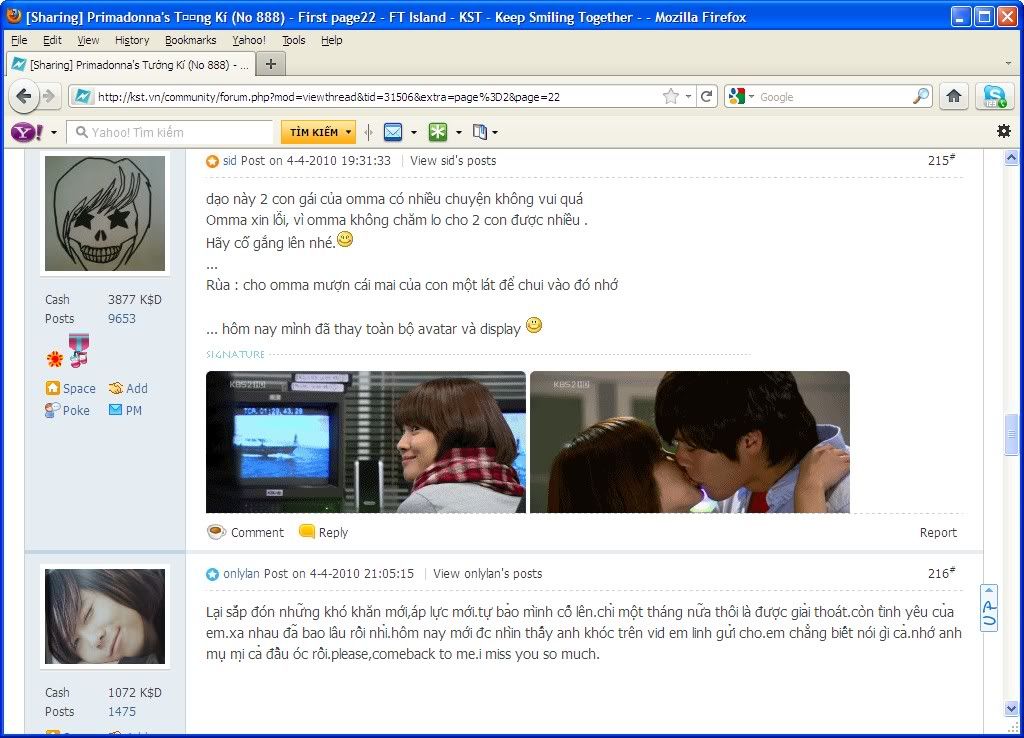Open the Help menu
The height and width of the screenshot is (738, 1024).
332,40
